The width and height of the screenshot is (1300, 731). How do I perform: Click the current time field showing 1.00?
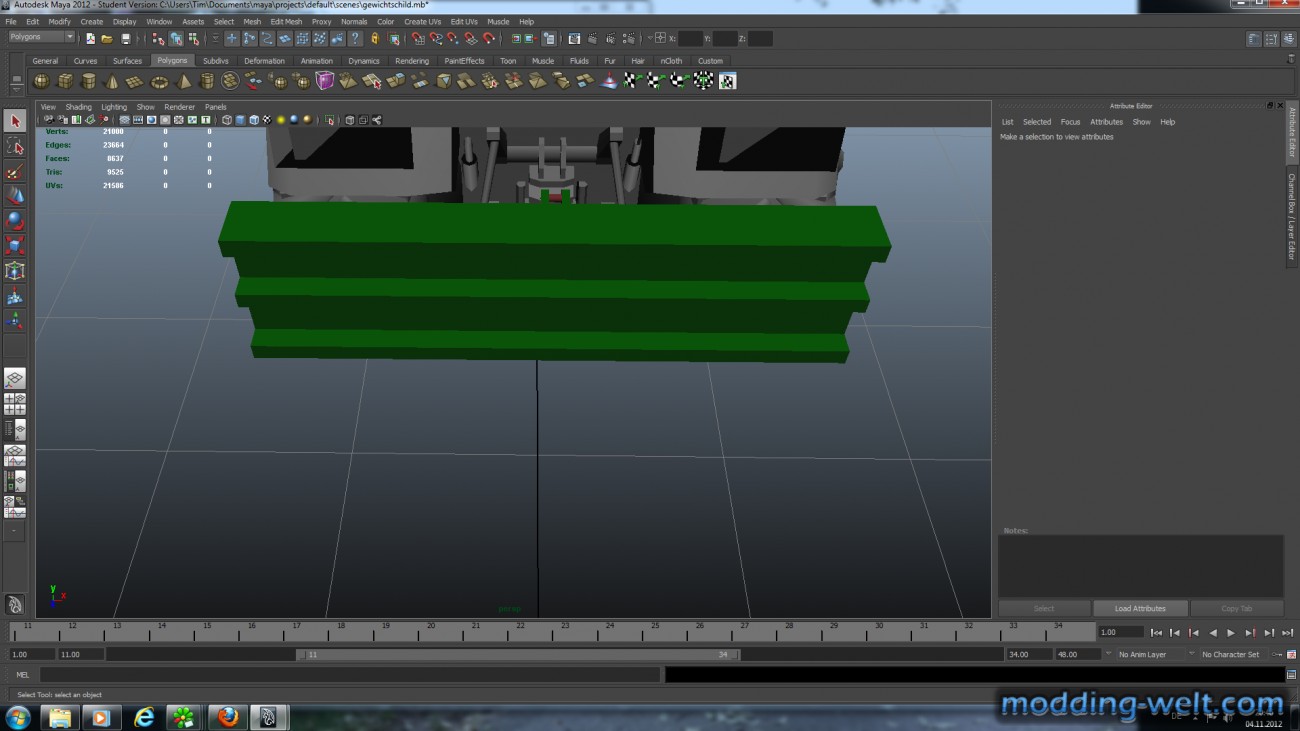click(1121, 632)
